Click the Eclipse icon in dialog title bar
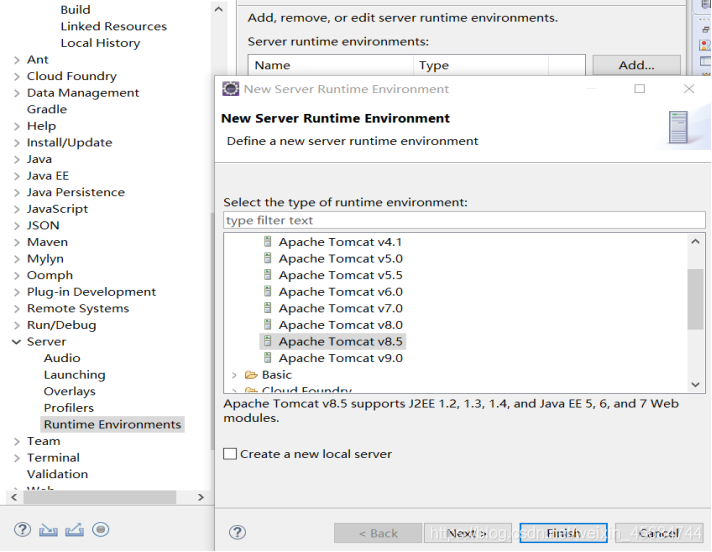712x552 pixels. [x=230, y=89]
